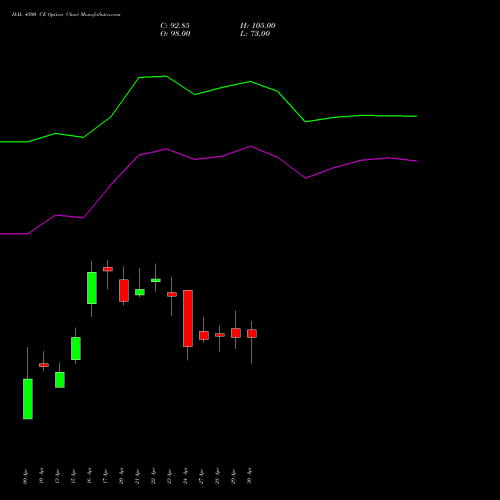The image size is (500, 500).
Task: Select the green candle for 13 Apr
Action: coord(60,380)
